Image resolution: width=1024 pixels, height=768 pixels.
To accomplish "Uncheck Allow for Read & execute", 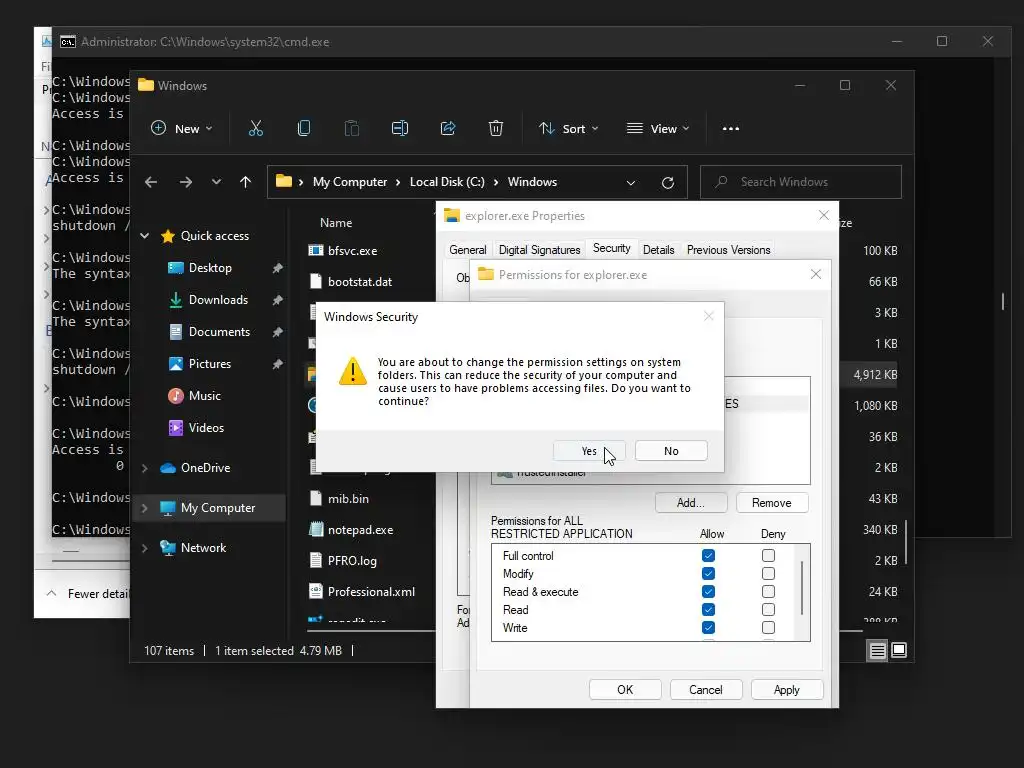I will click(x=708, y=592).
